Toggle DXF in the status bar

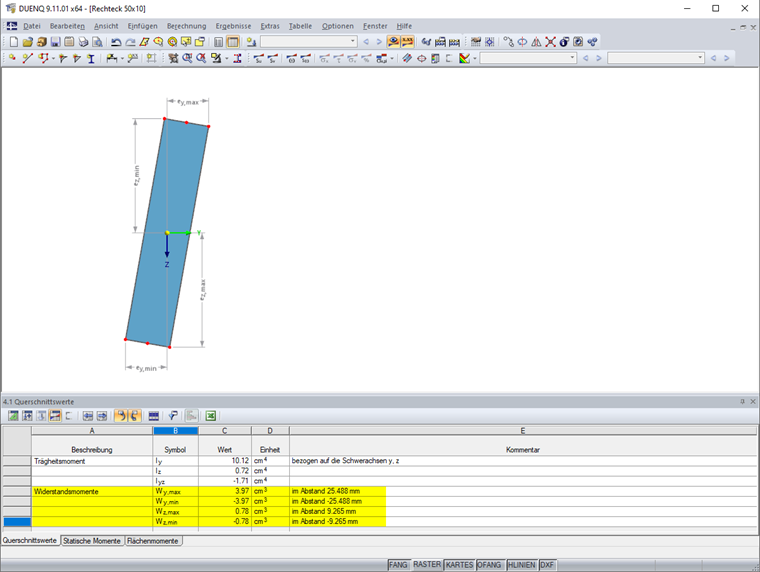click(547, 565)
